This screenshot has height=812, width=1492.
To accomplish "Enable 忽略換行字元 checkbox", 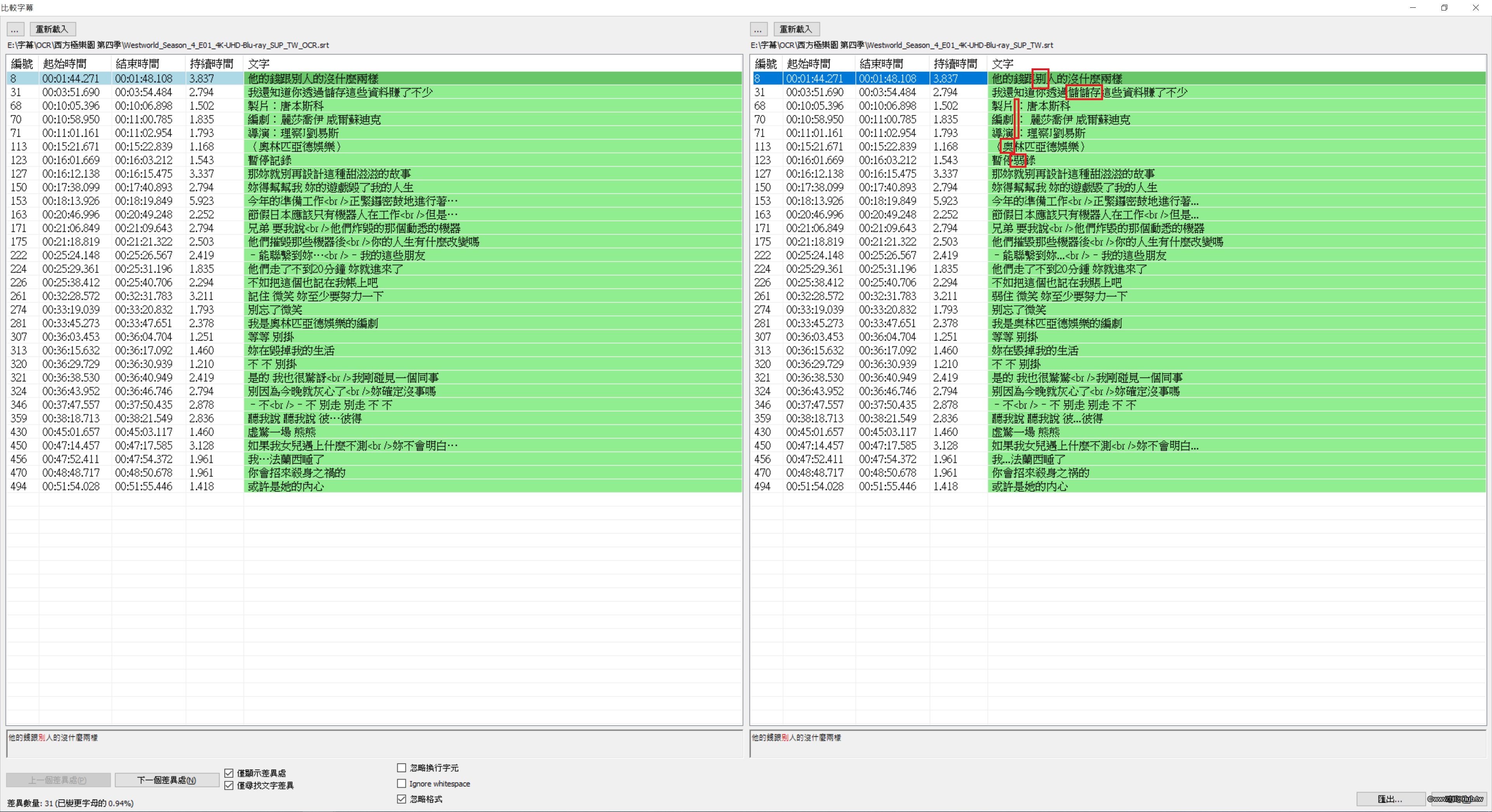I will pyautogui.click(x=401, y=767).
